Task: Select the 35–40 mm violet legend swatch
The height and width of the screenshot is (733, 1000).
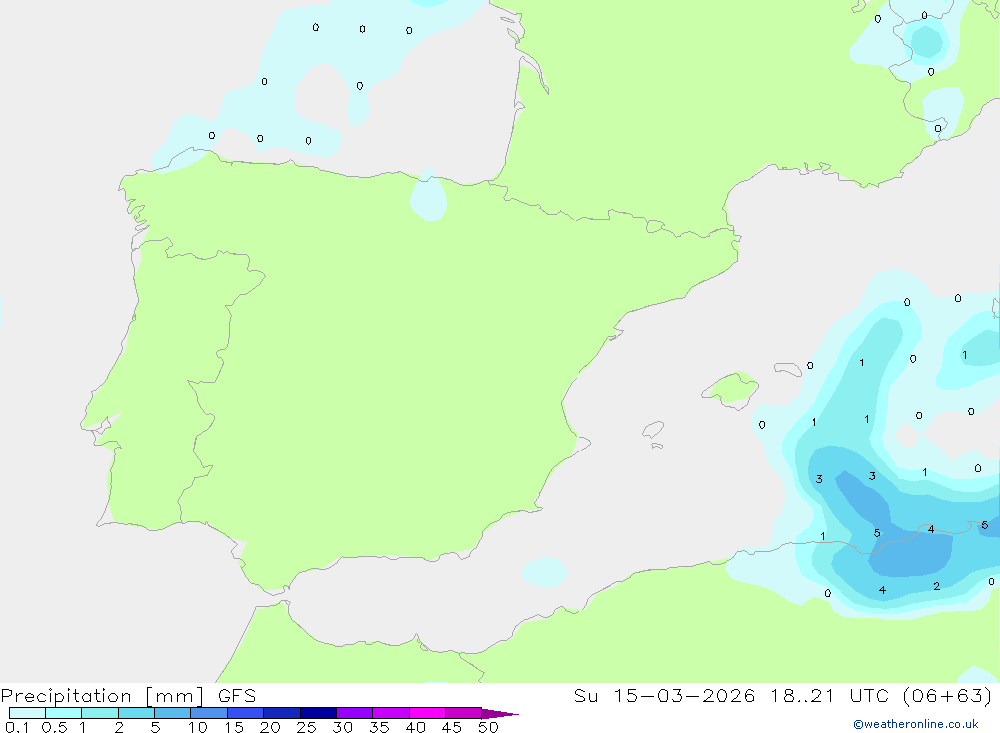Action: pos(390,713)
